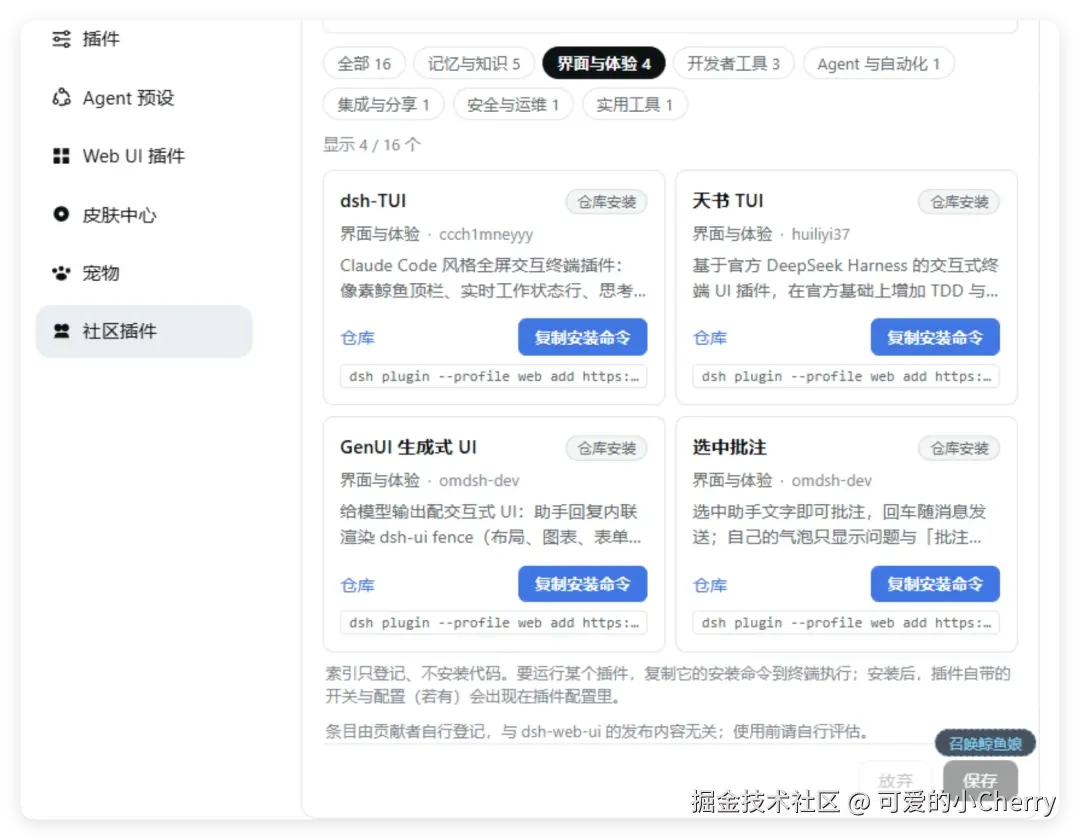Click the 召唤鲸鱼娘 floating button
Screen dimensions: 1080x840
pyautogui.click(x=985, y=744)
